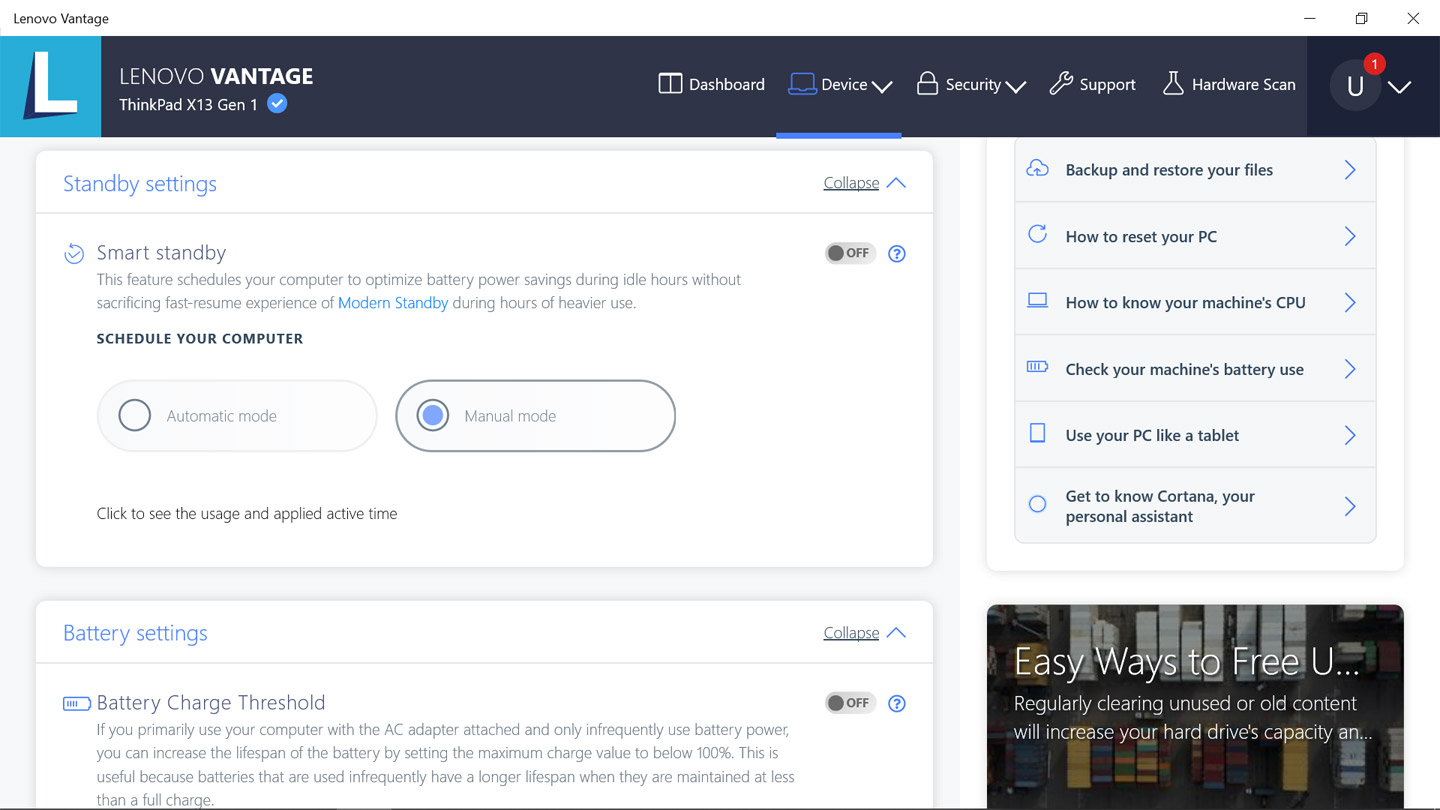Screen dimensions: 1440x810
Task: Select Automatic mode radio button
Action: [x=135, y=415]
